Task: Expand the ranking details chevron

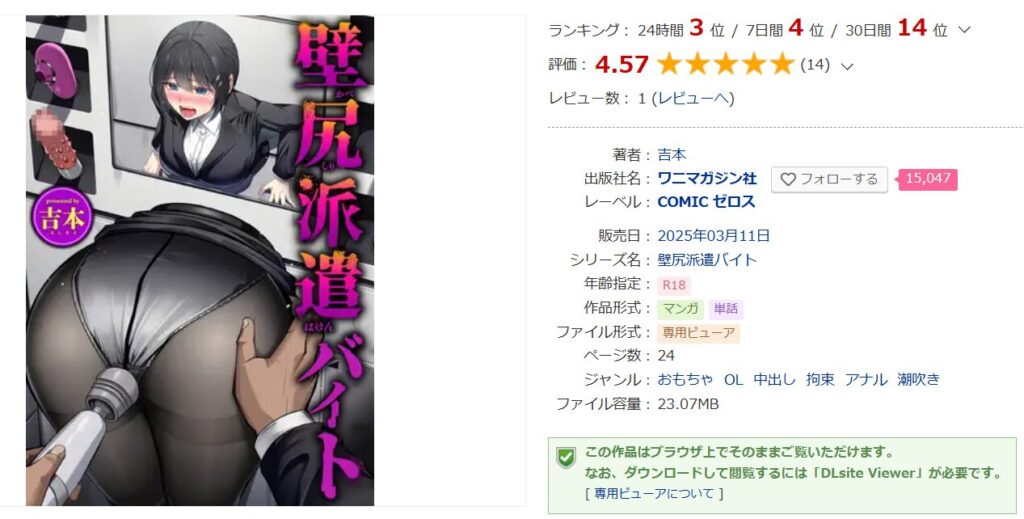Action: [x=965, y=30]
